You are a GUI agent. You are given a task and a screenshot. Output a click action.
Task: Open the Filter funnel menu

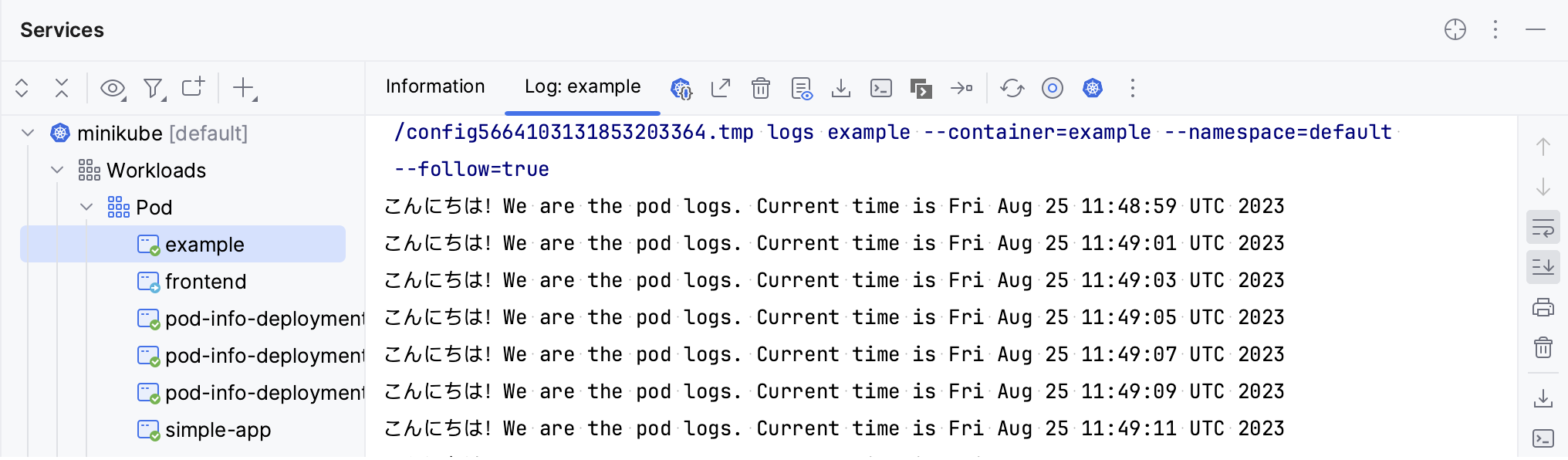tap(154, 89)
